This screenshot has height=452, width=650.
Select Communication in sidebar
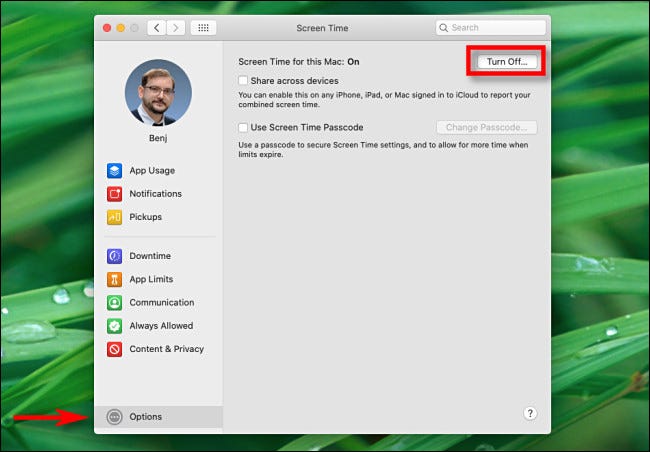point(162,302)
